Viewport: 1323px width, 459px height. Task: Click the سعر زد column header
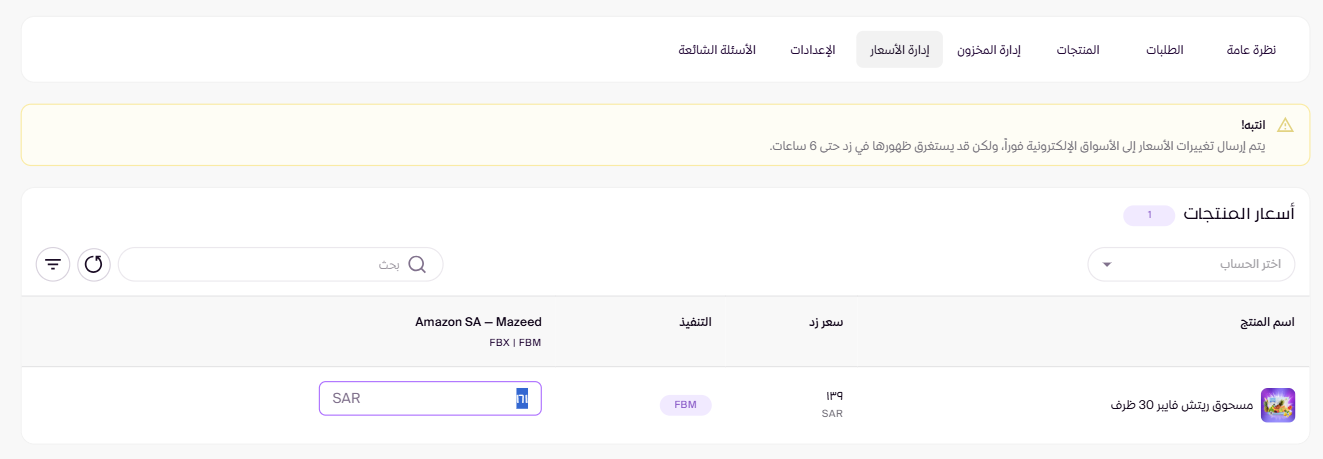pos(826,322)
